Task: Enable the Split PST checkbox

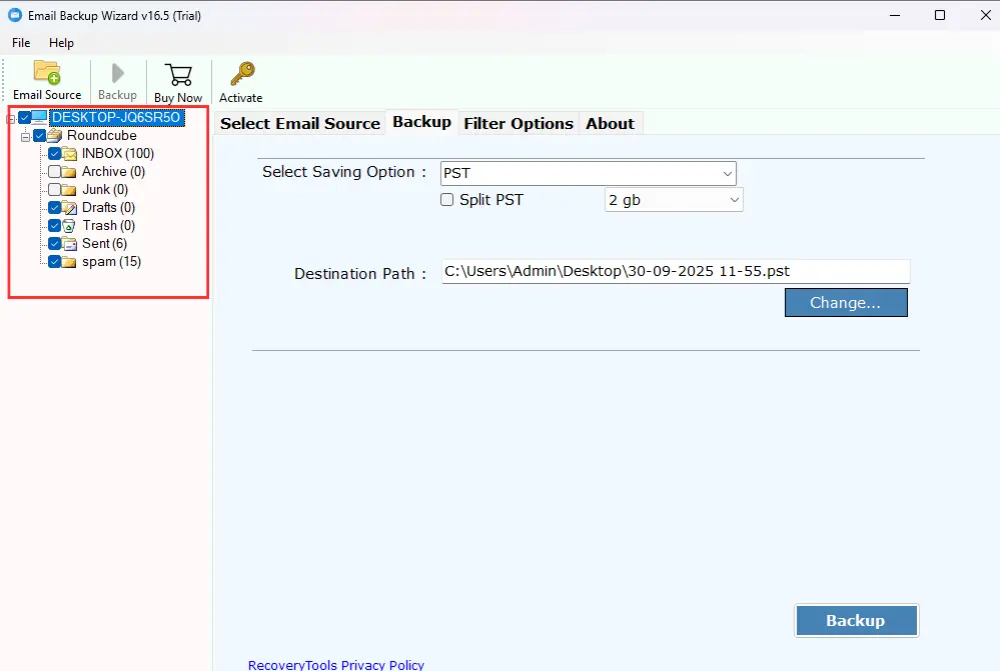Action: (448, 200)
